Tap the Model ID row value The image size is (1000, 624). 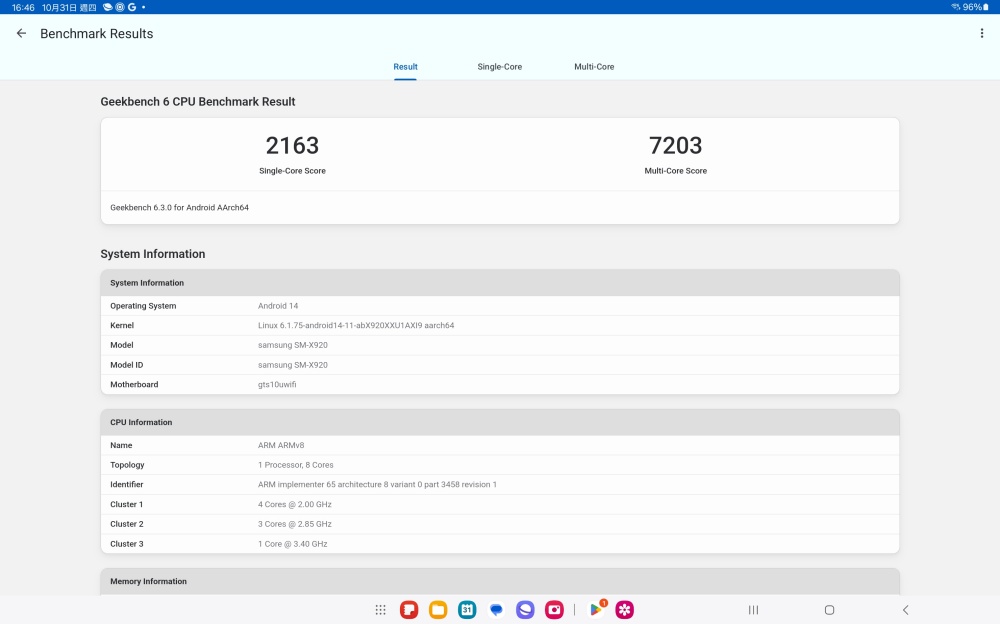click(x=293, y=365)
